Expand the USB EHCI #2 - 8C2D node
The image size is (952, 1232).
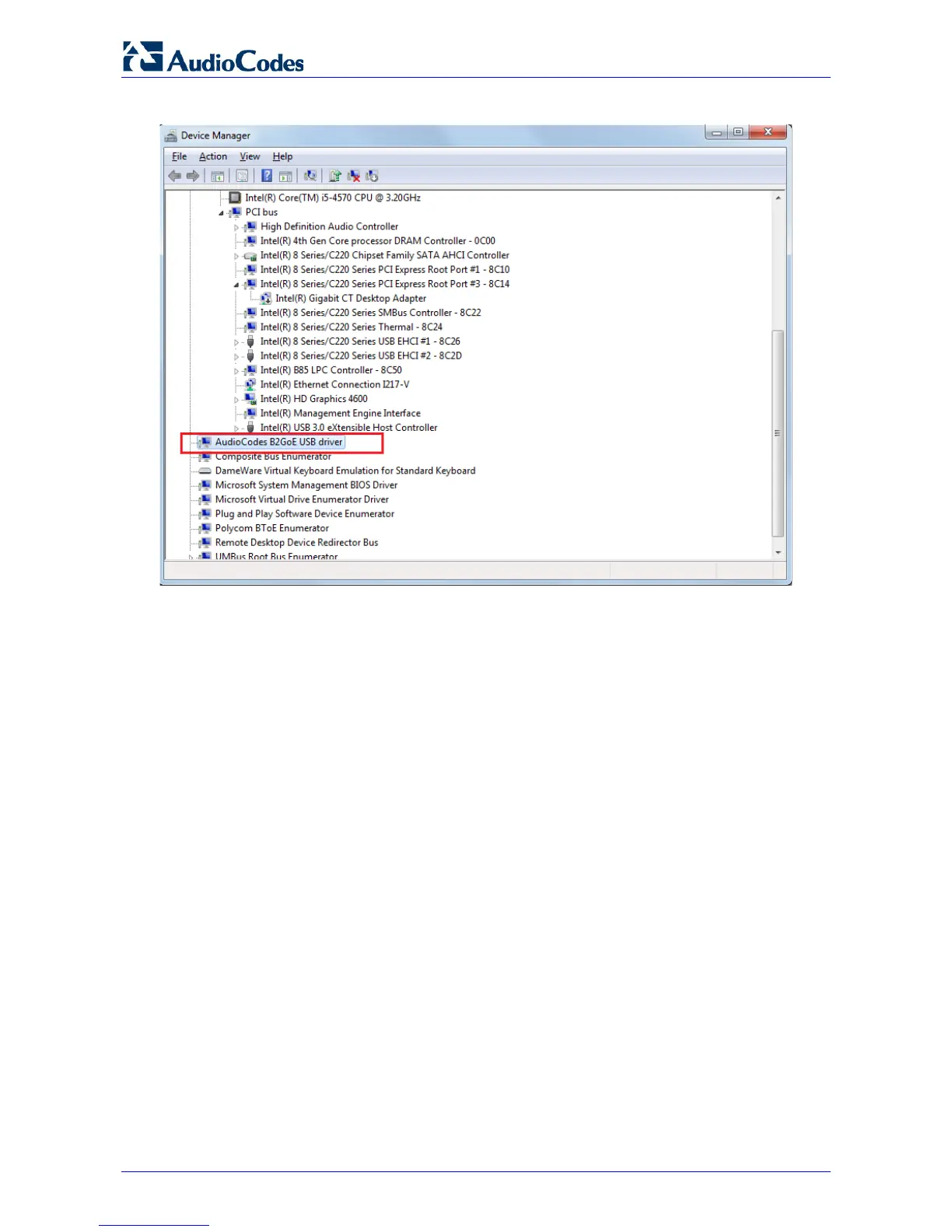pyautogui.click(x=236, y=356)
